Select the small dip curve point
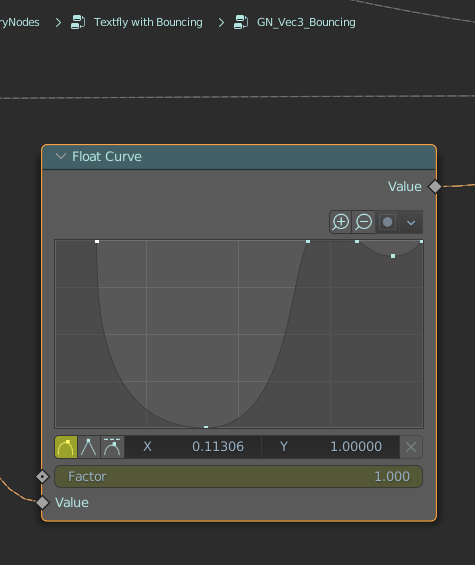The height and width of the screenshot is (565, 475). 393,256
